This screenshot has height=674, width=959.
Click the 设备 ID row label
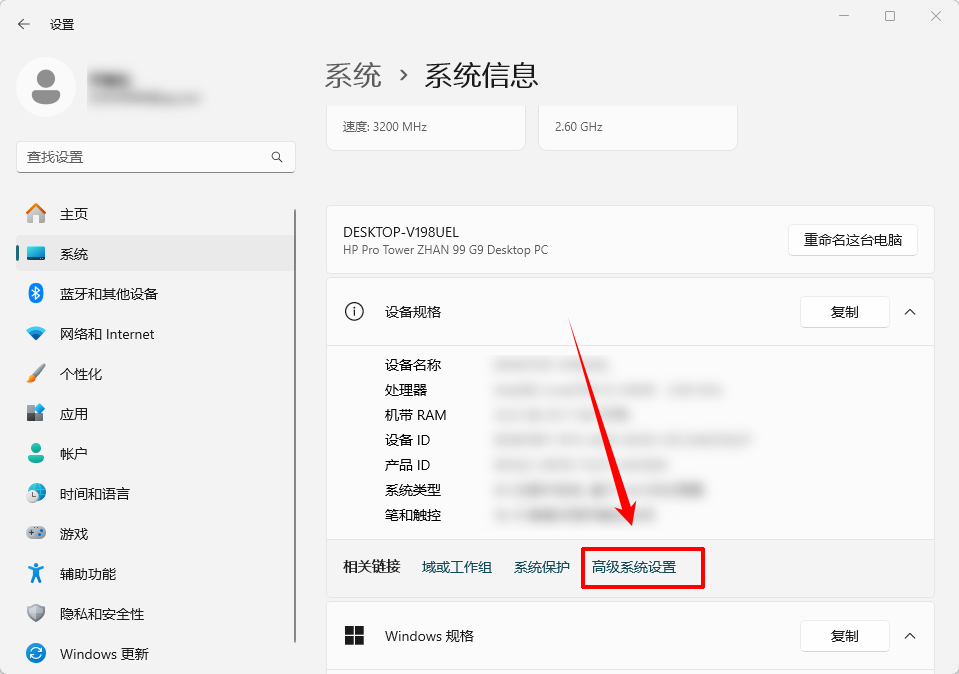tap(407, 440)
